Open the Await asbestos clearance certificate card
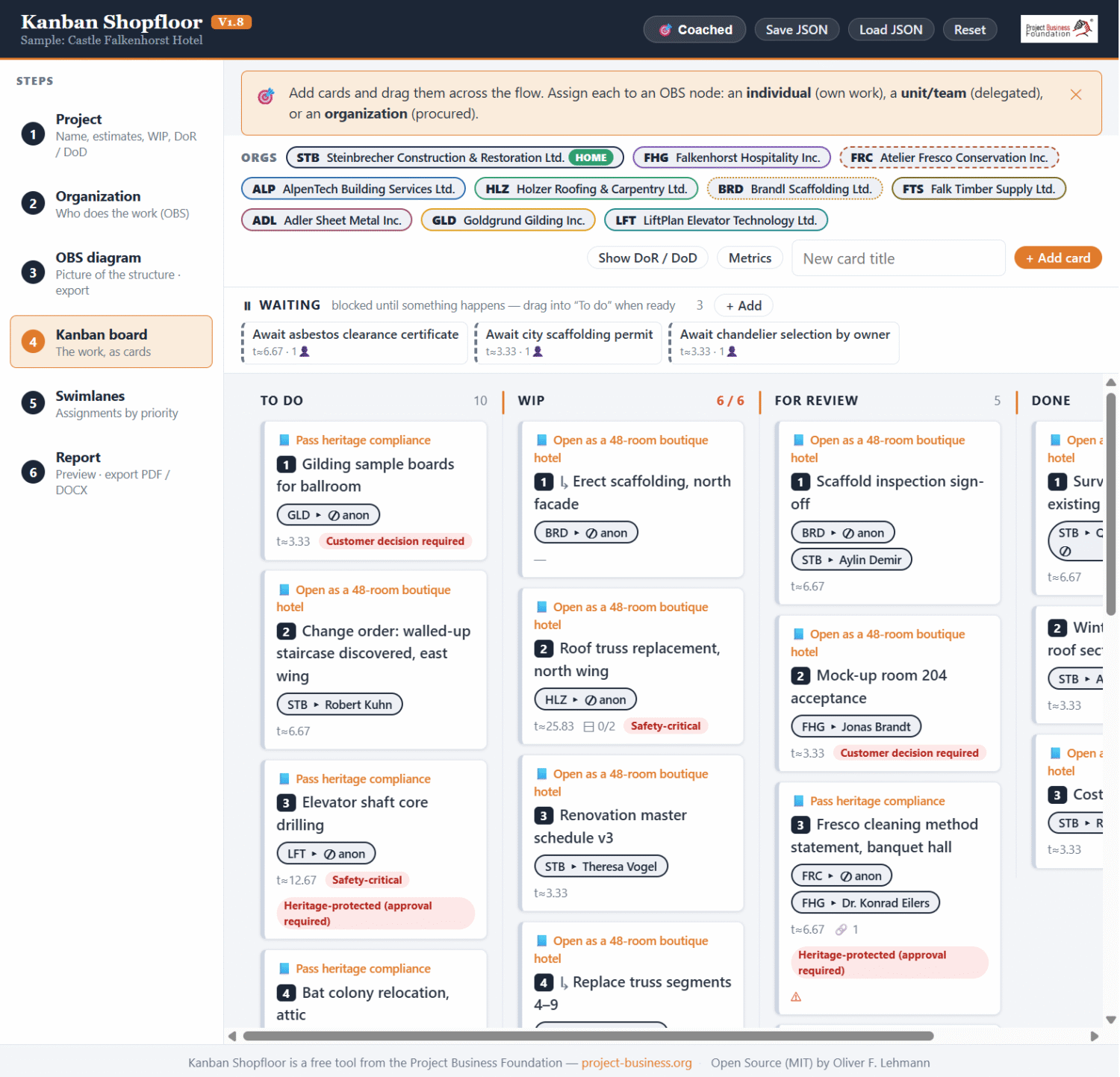 coord(355,343)
